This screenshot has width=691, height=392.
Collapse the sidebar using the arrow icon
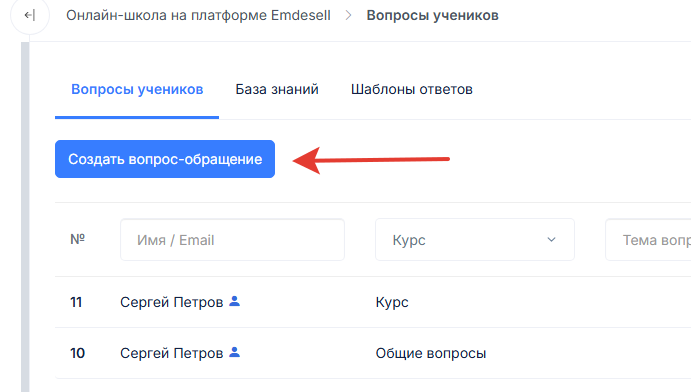(x=30, y=15)
